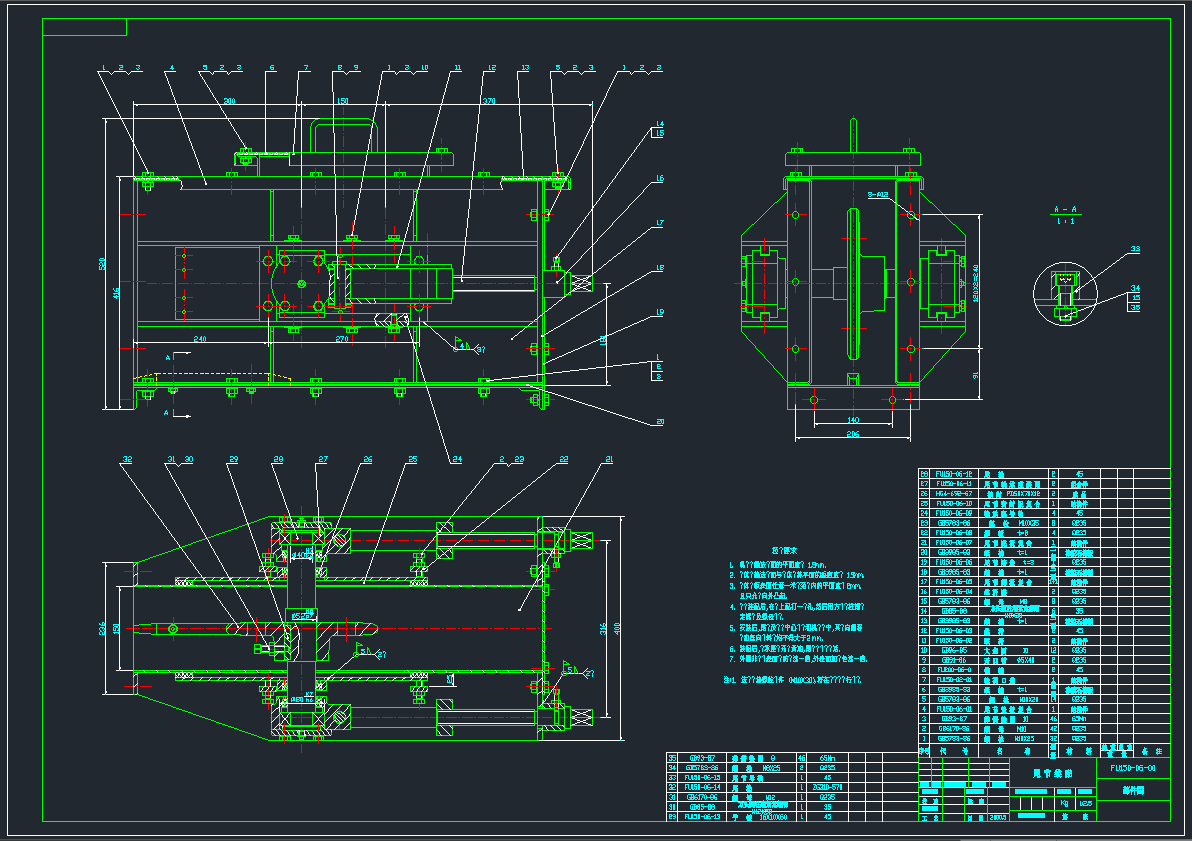Select the 370 horizontal dimension text
1192x841 pixels.
point(489,100)
